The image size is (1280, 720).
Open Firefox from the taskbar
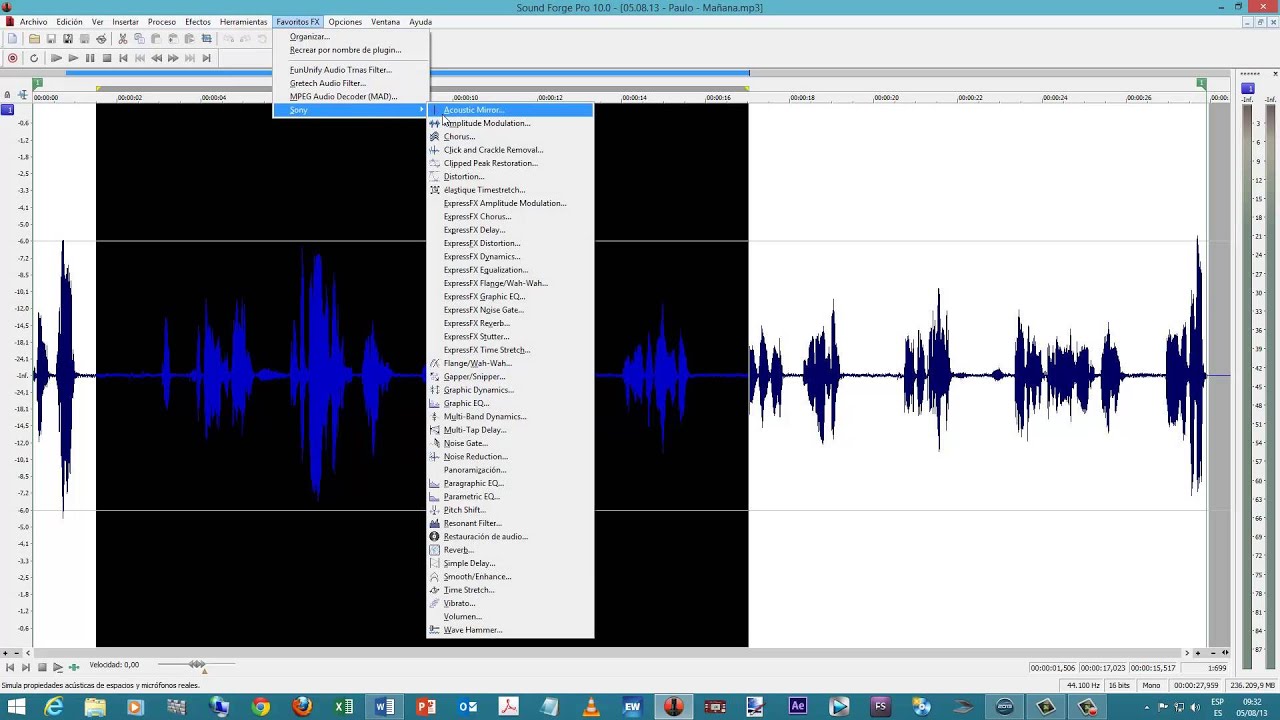302,707
